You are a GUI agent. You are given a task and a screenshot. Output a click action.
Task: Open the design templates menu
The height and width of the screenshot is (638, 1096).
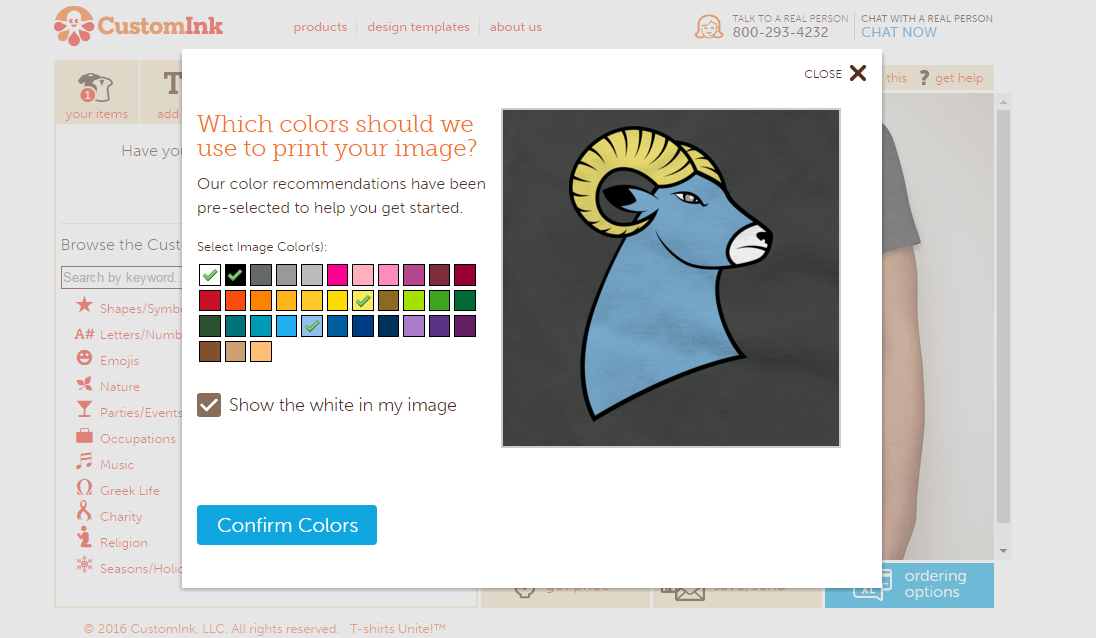click(x=418, y=27)
